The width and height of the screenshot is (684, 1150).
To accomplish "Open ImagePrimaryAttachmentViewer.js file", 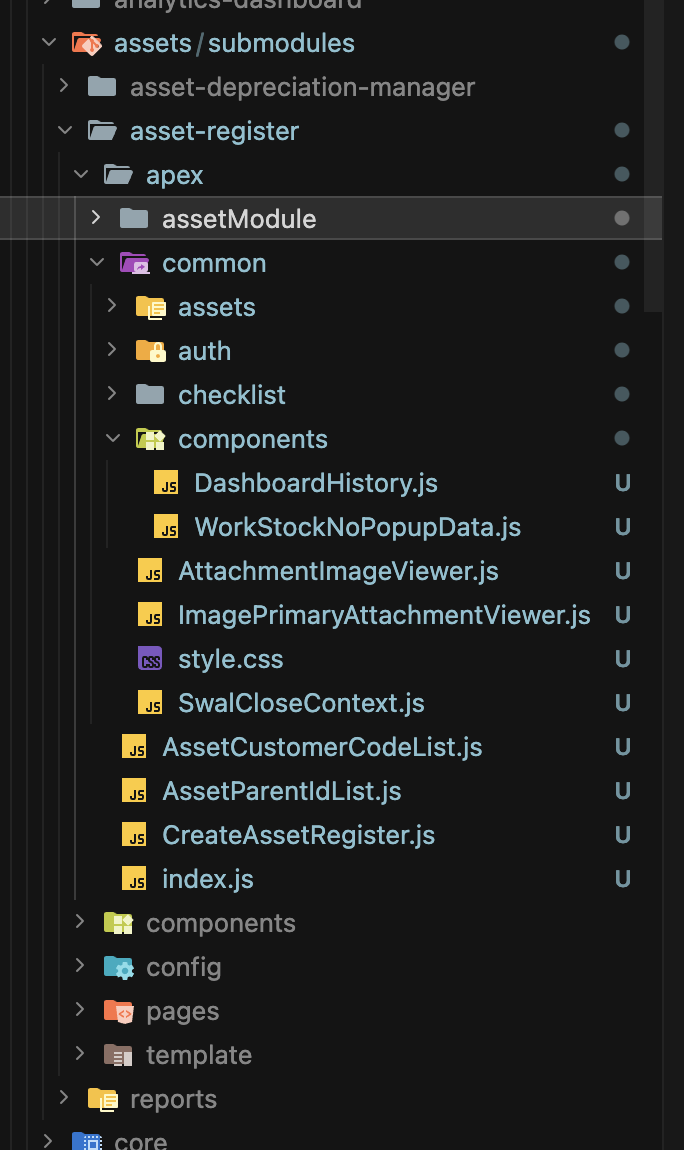I will [384, 615].
